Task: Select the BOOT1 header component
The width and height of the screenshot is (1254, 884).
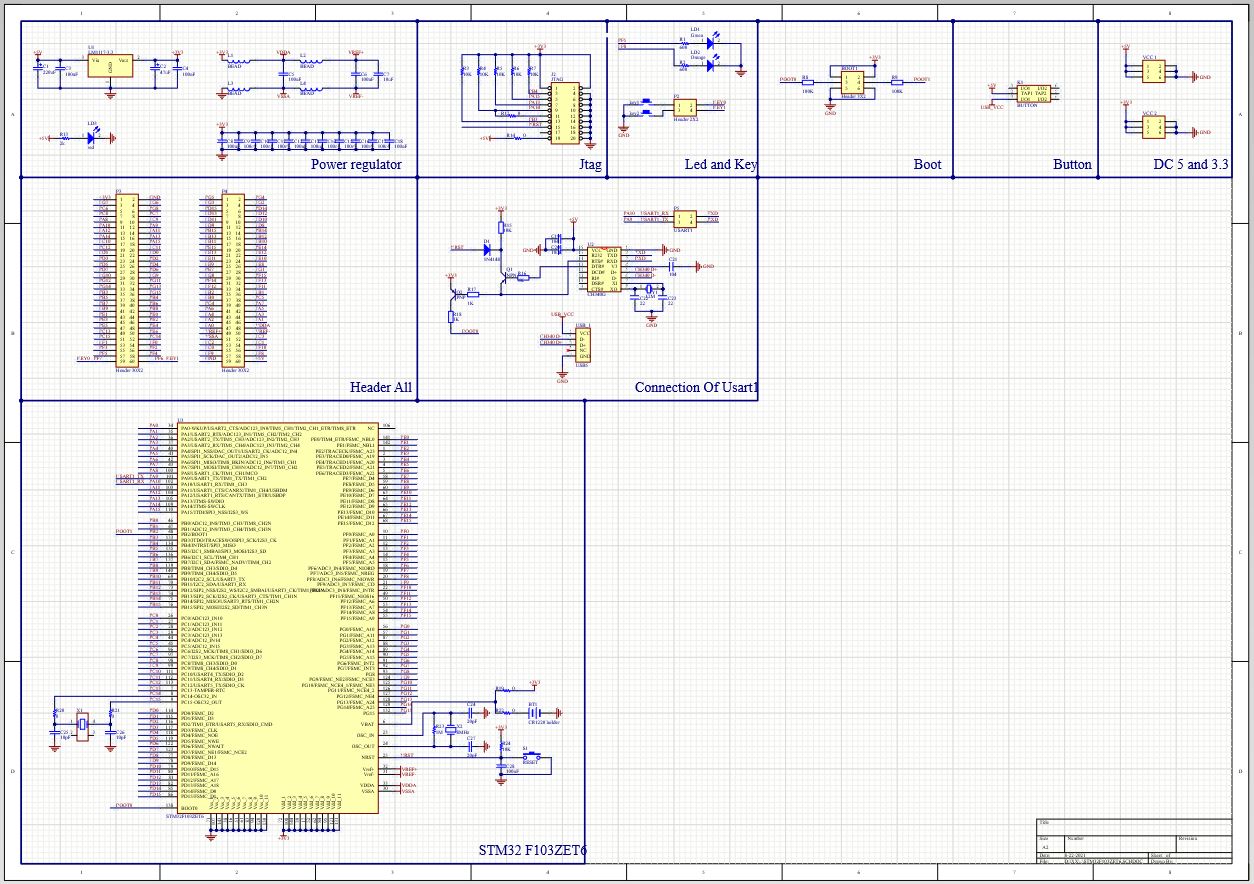Action: (x=851, y=81)
